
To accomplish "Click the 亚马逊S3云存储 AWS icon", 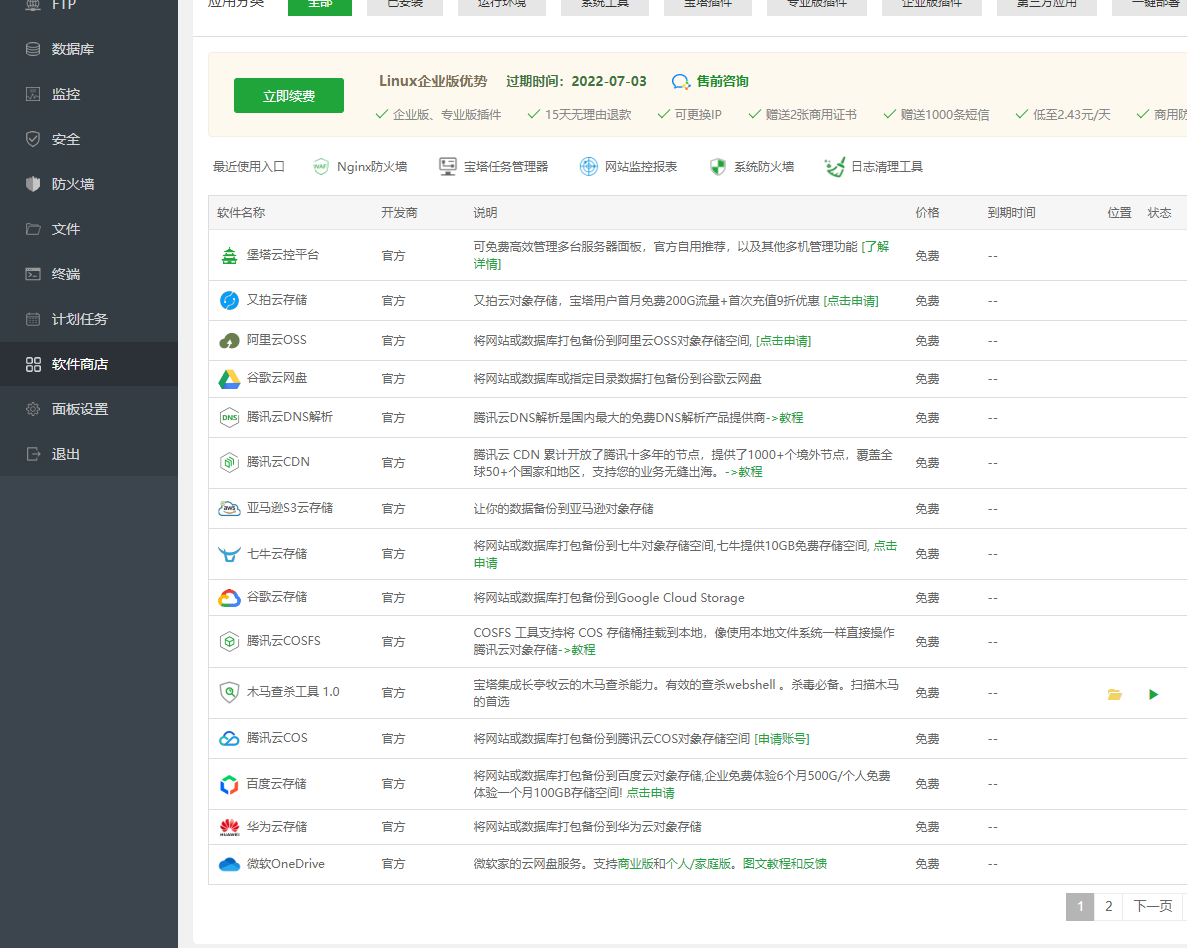I will (229, 509).
